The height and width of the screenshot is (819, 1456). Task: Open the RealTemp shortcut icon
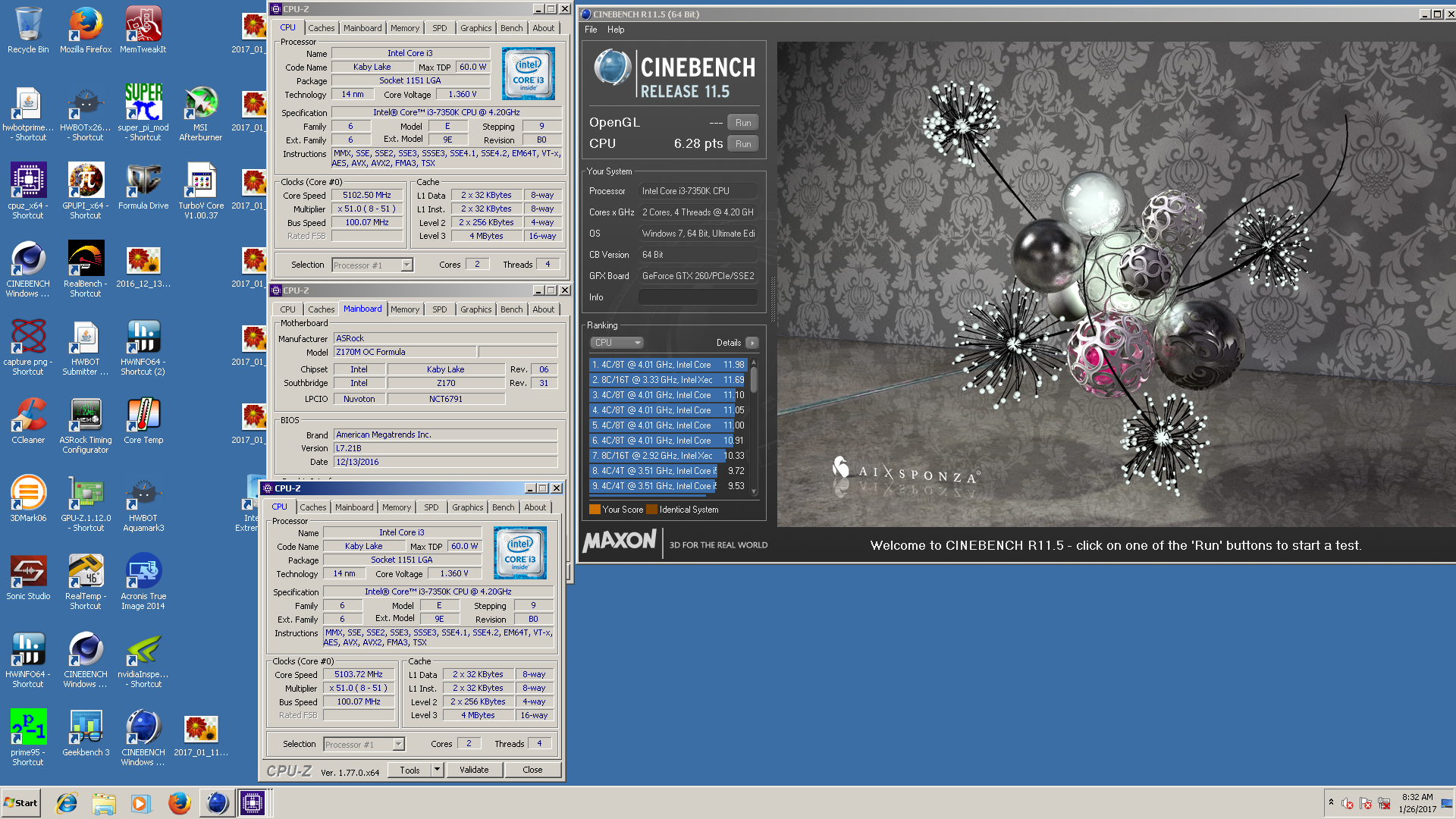click(86, 582)
